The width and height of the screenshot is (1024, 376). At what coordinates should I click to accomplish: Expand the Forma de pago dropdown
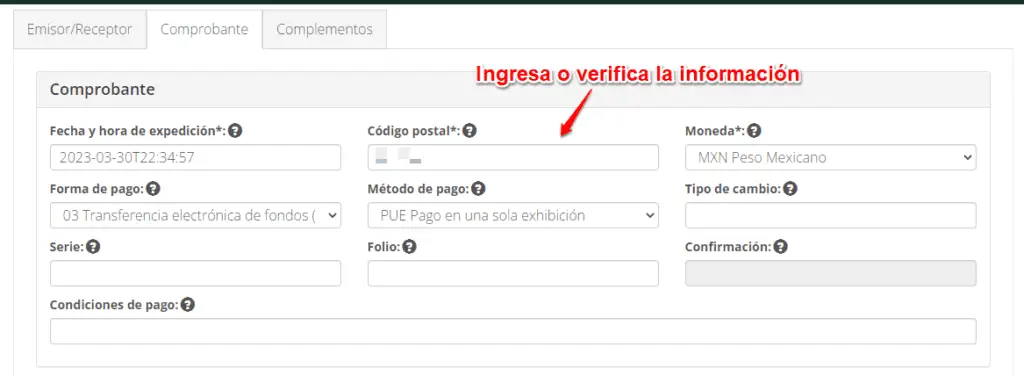(x=195, y=215)
